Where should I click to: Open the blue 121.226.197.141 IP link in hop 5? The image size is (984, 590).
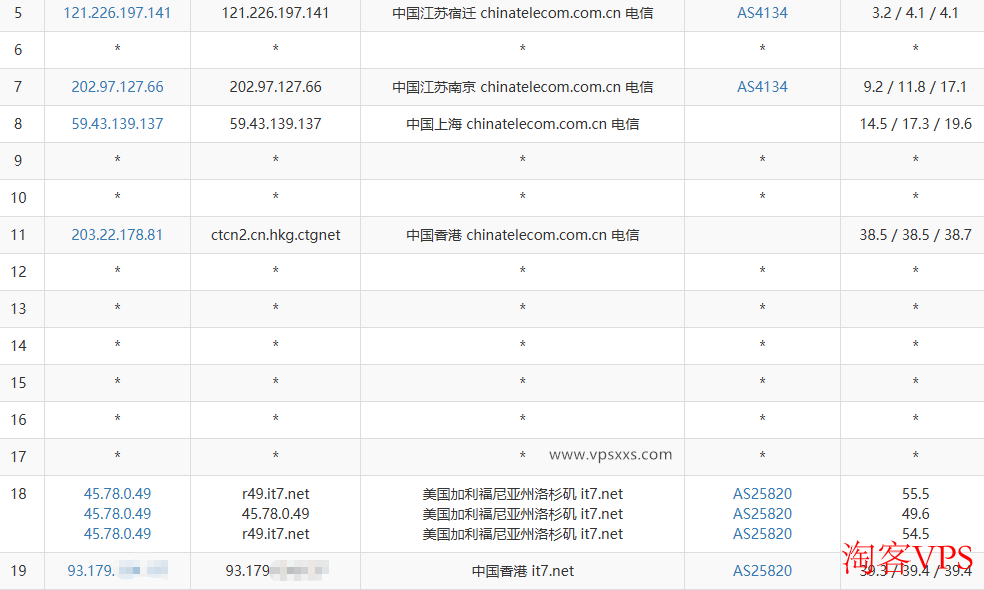coord(117,13)
